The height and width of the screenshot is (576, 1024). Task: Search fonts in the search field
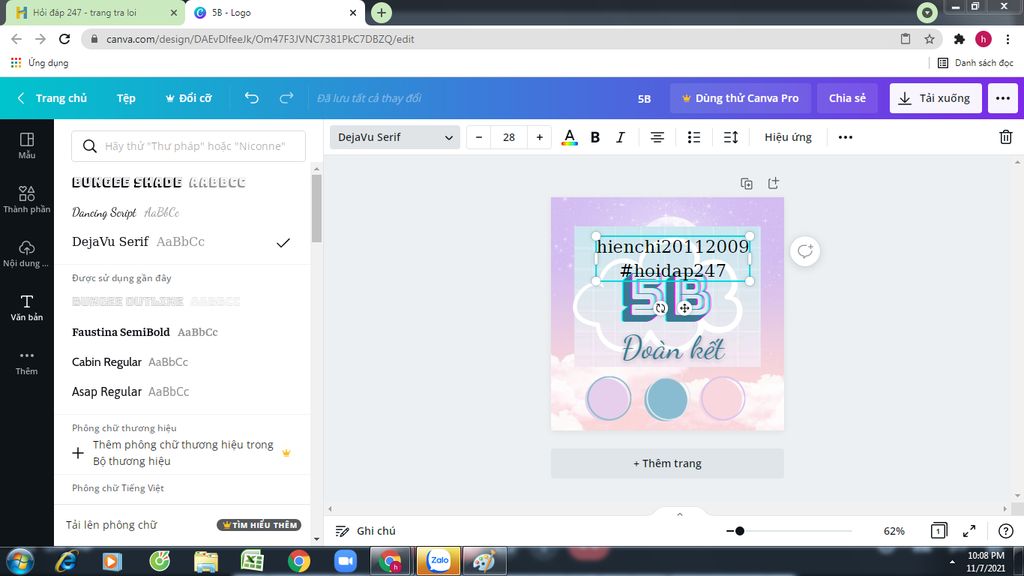coord(188,146)
